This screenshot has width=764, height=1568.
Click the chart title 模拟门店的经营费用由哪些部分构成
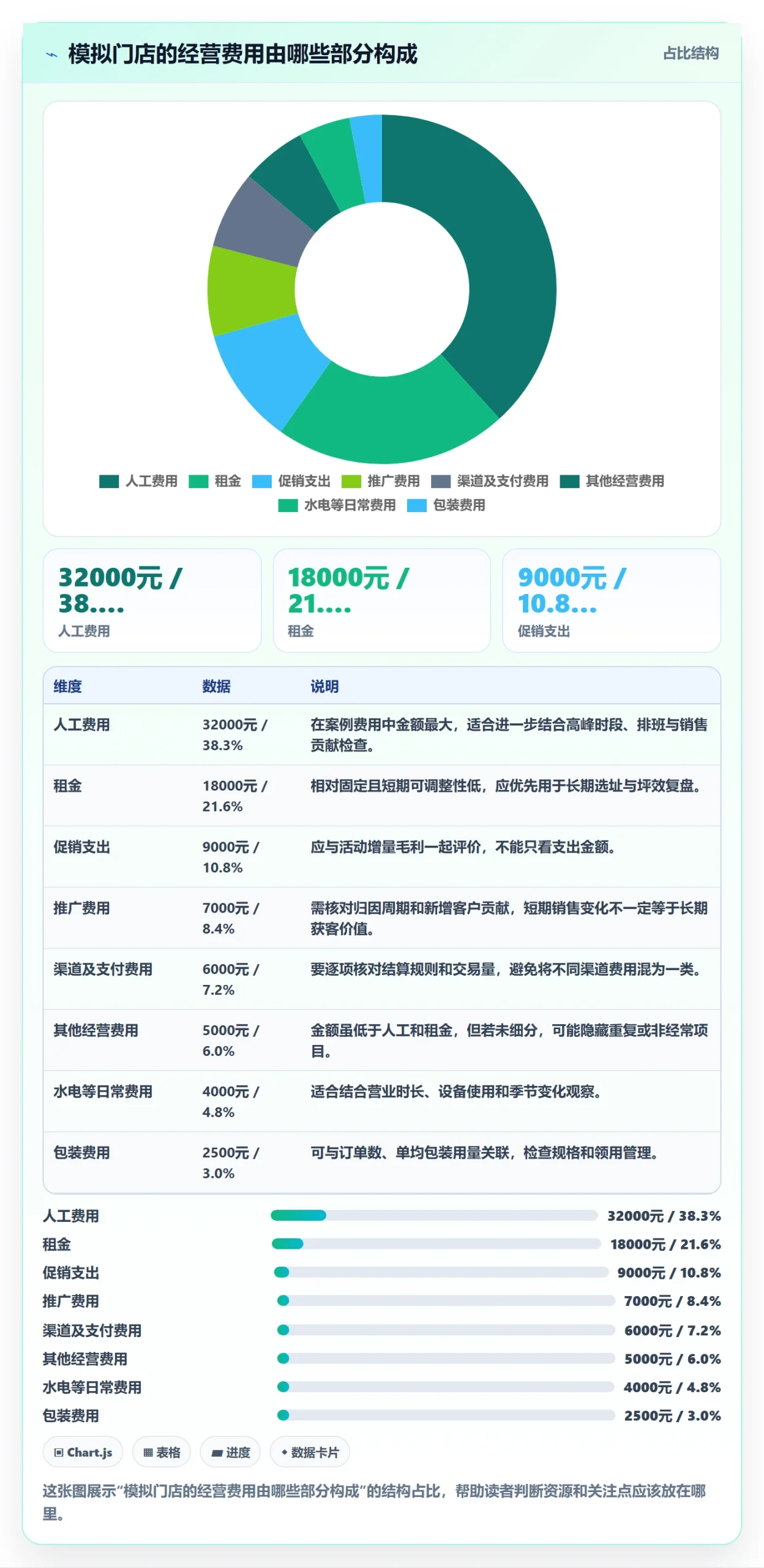242,54
